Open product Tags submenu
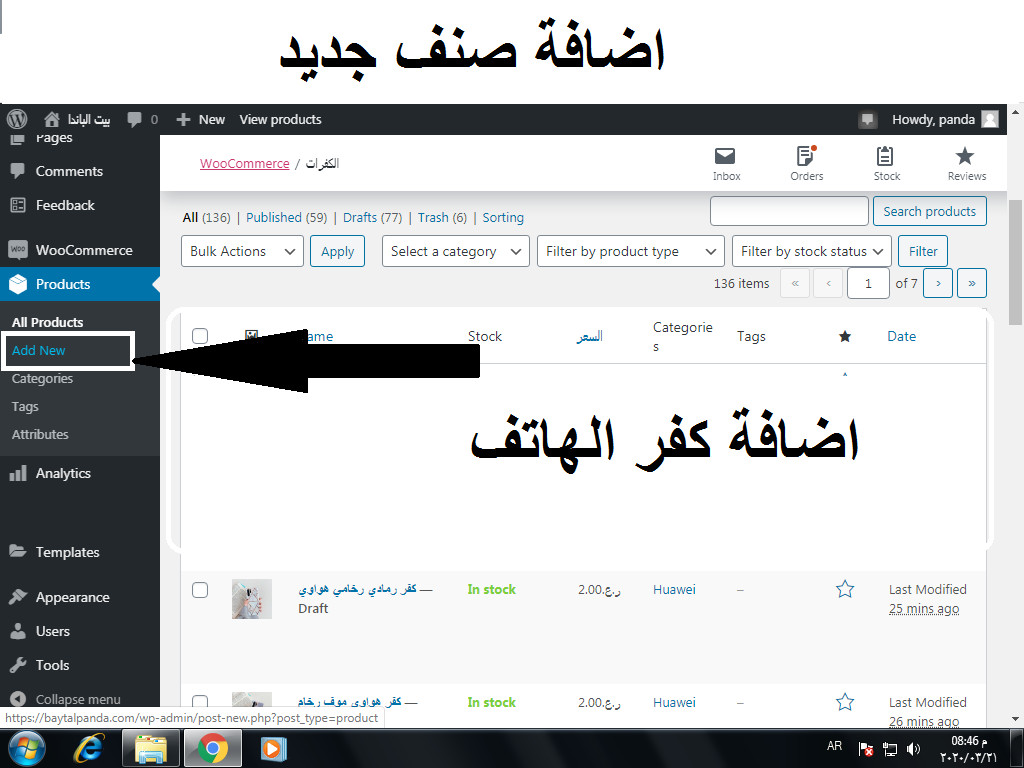The height and width of the screenshot is (768, 1024). (x=25, y=406)
